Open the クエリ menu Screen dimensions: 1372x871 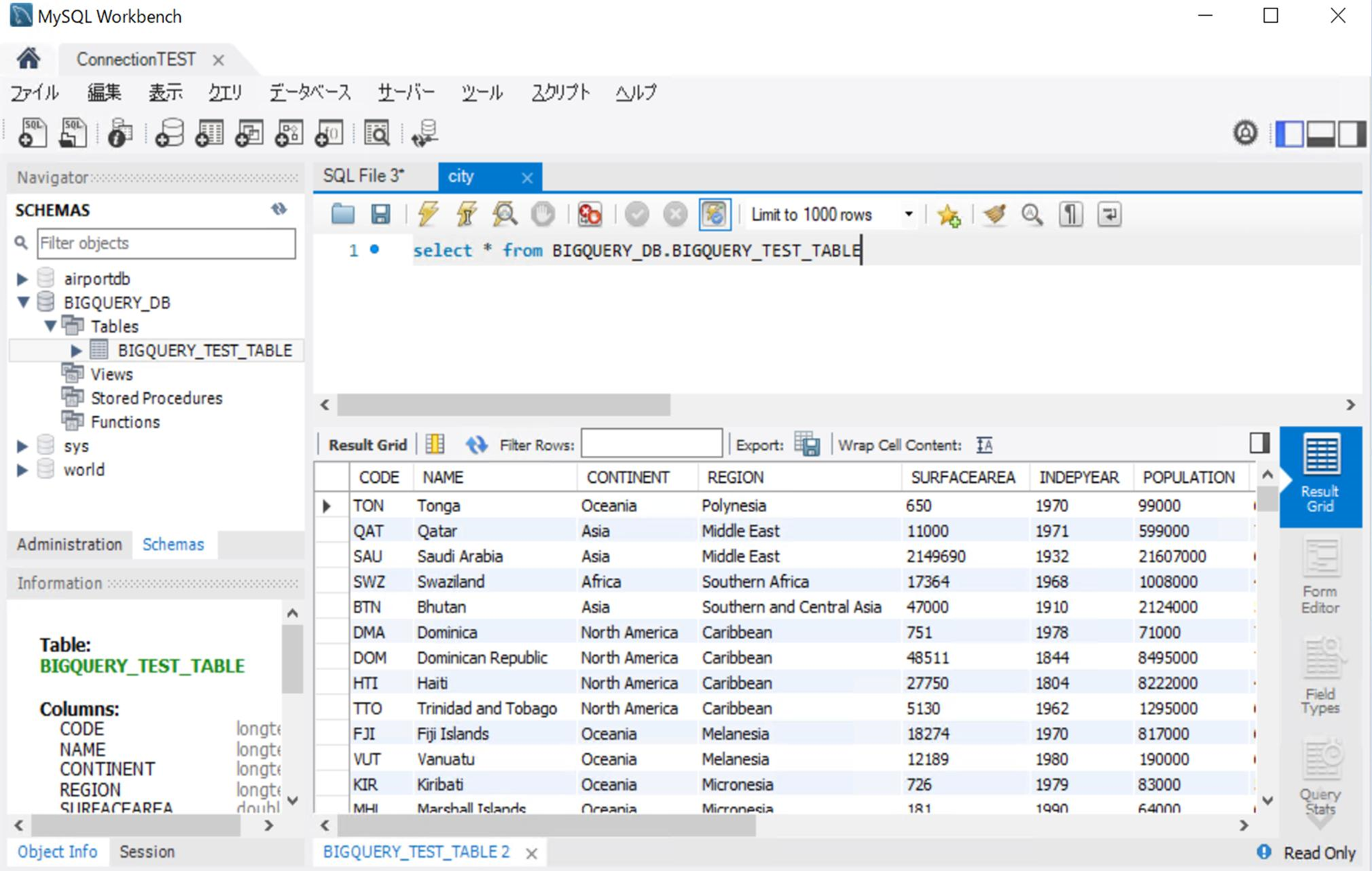pos(225,92)
